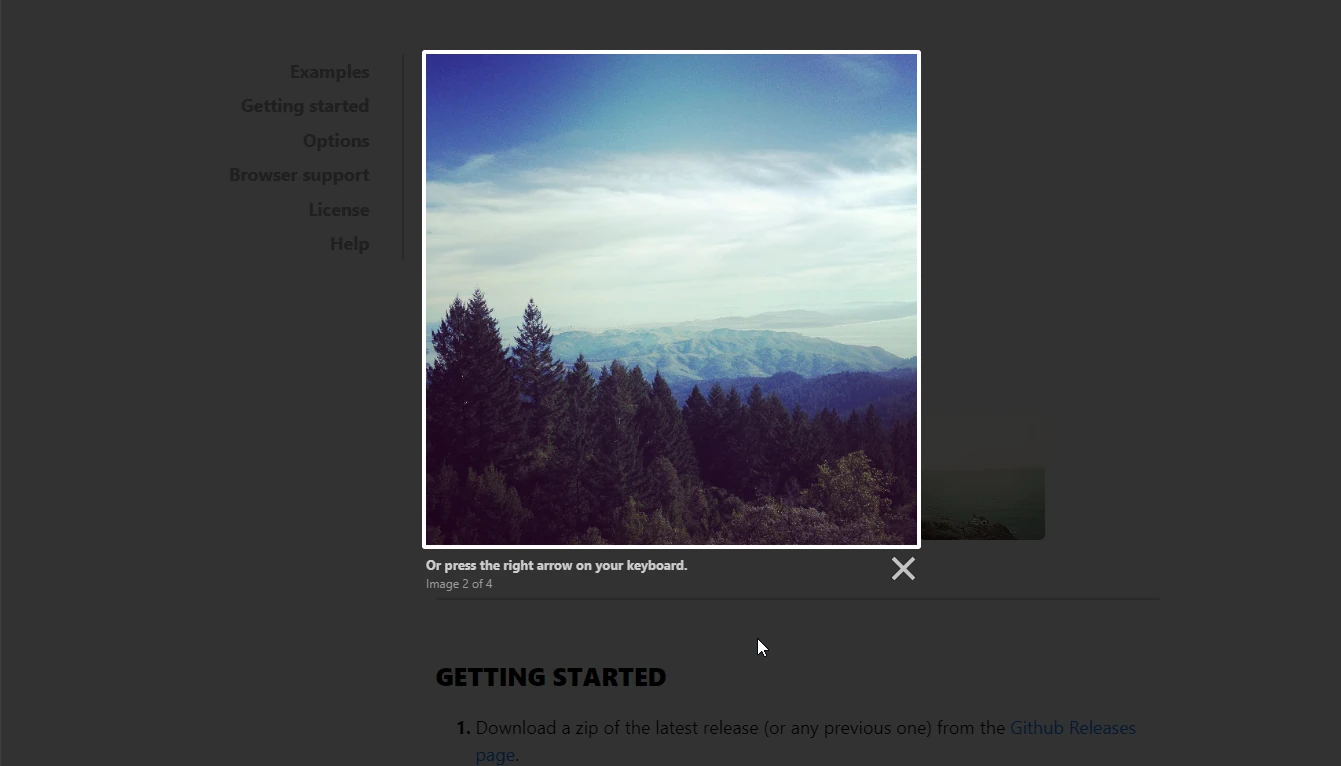
Task: Click the GETTING STARTED heading
Action: [550, 677]
